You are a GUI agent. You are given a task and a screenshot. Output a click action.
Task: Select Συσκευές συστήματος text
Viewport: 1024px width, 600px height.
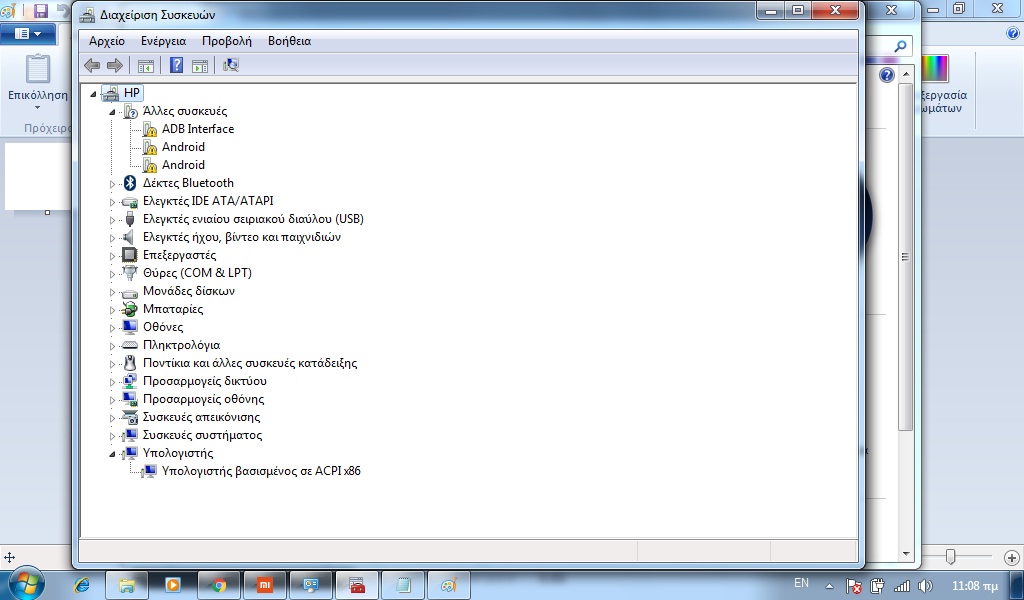pos(202,435)
